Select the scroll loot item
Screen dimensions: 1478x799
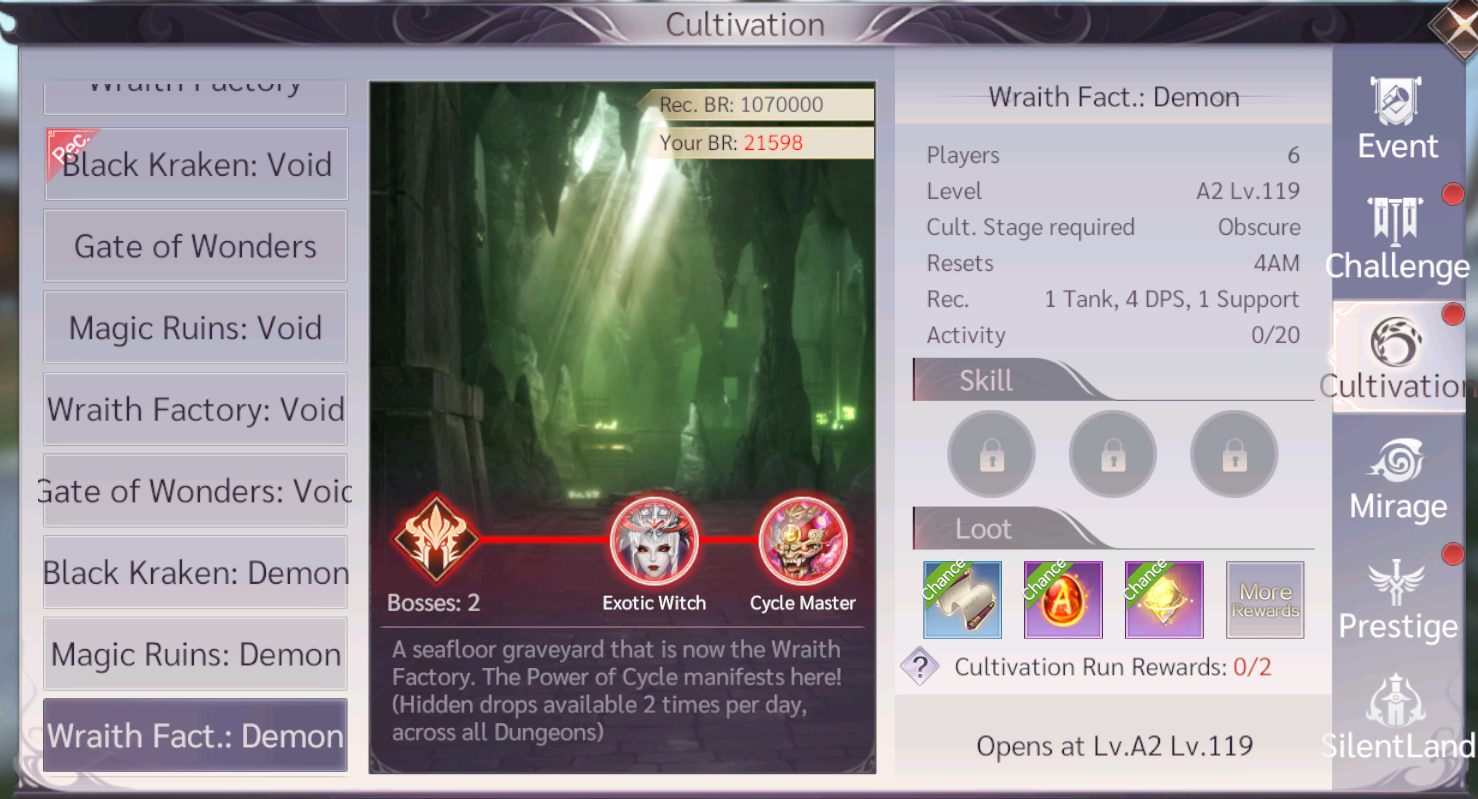point(962,599)
